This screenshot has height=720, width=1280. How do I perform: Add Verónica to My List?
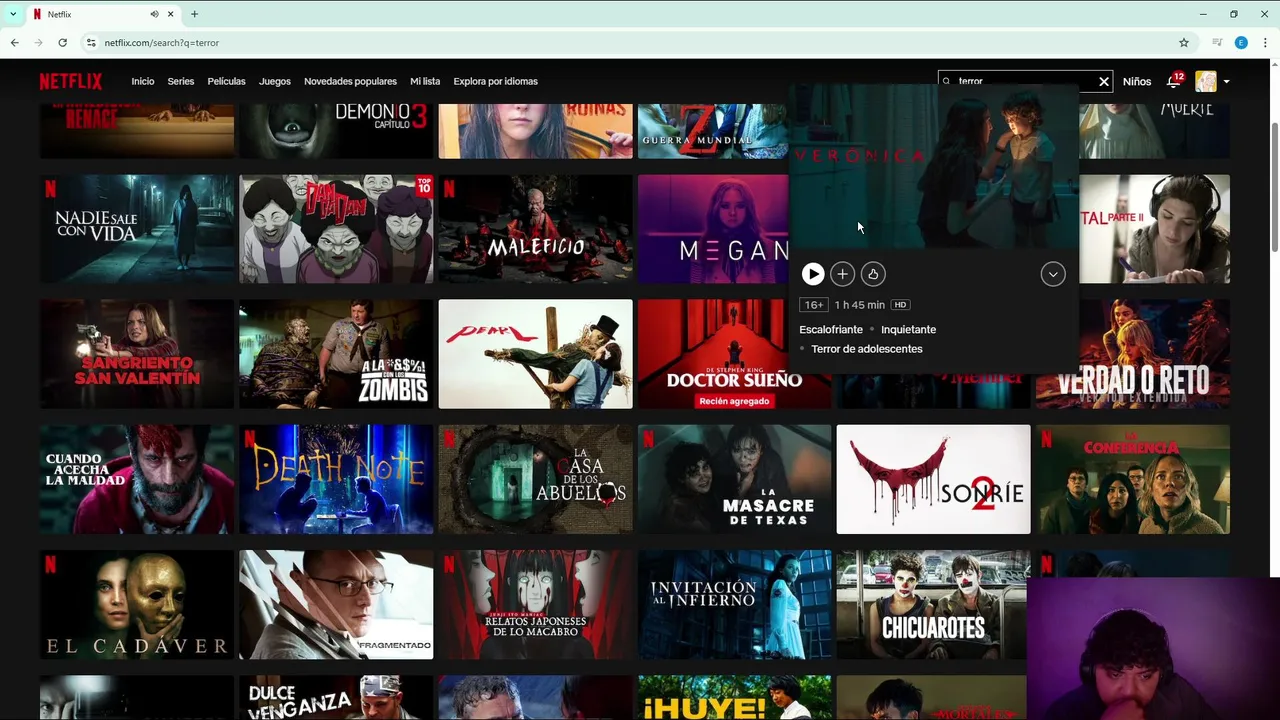[843, 274]
